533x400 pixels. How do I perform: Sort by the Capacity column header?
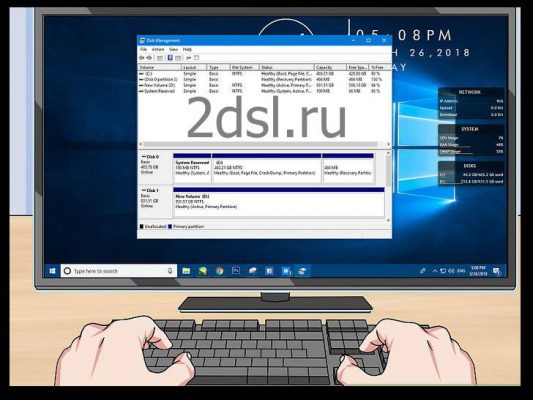330,67
